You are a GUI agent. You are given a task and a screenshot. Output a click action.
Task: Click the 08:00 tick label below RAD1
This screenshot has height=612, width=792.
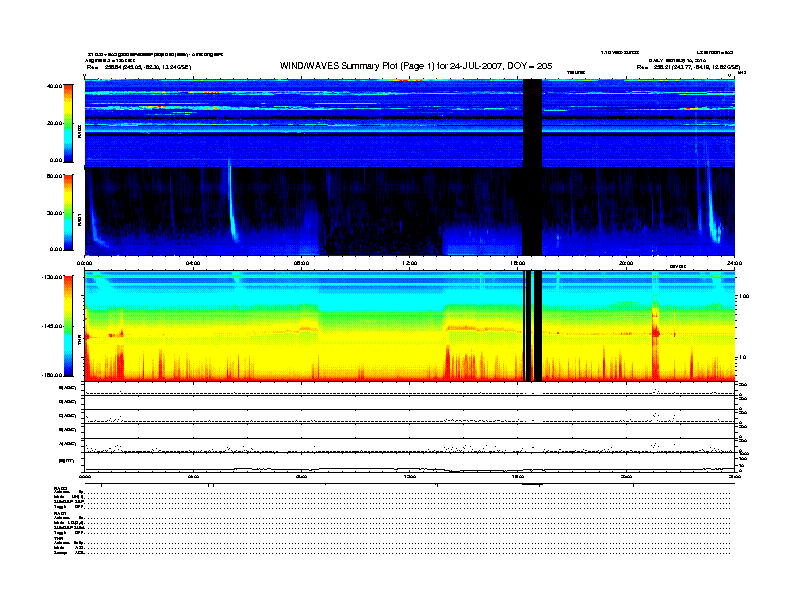301,263
